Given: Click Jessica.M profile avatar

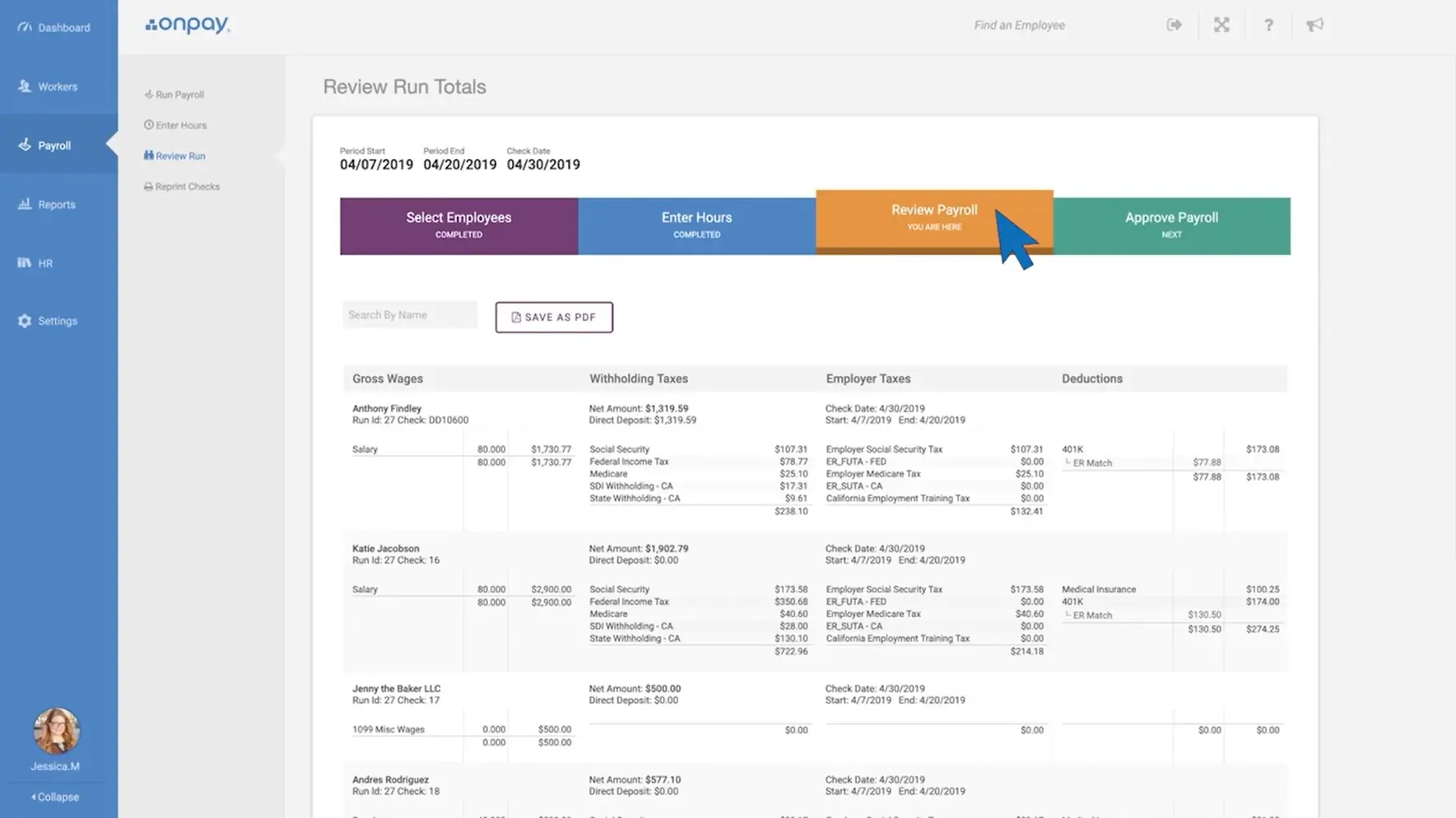Looking at the screenshot, I should click(x=56, y=731).
